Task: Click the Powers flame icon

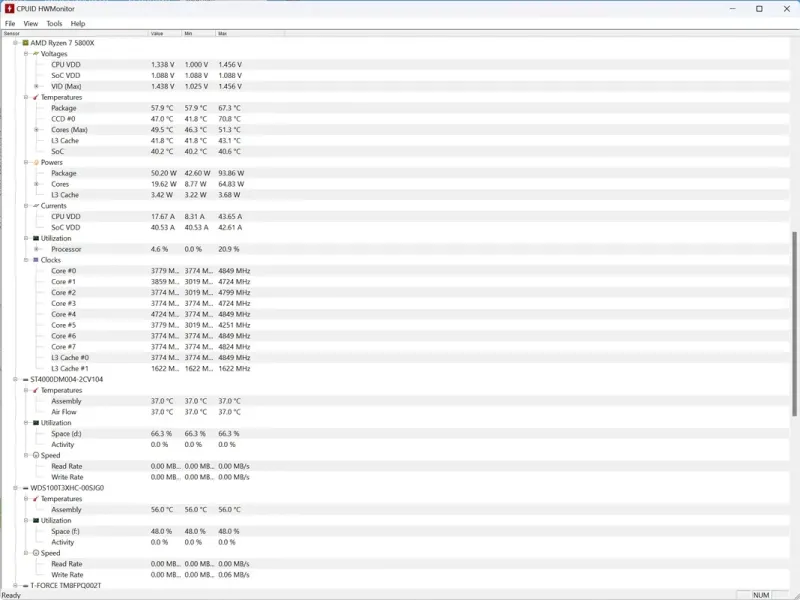Action: click(36, 162)
